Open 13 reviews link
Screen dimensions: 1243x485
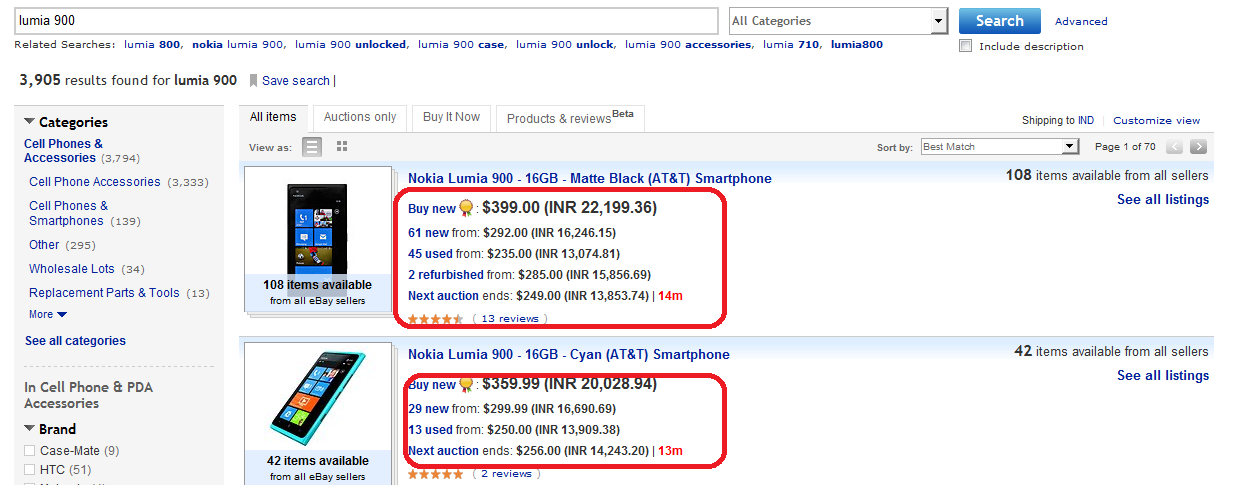coord(509,319)
